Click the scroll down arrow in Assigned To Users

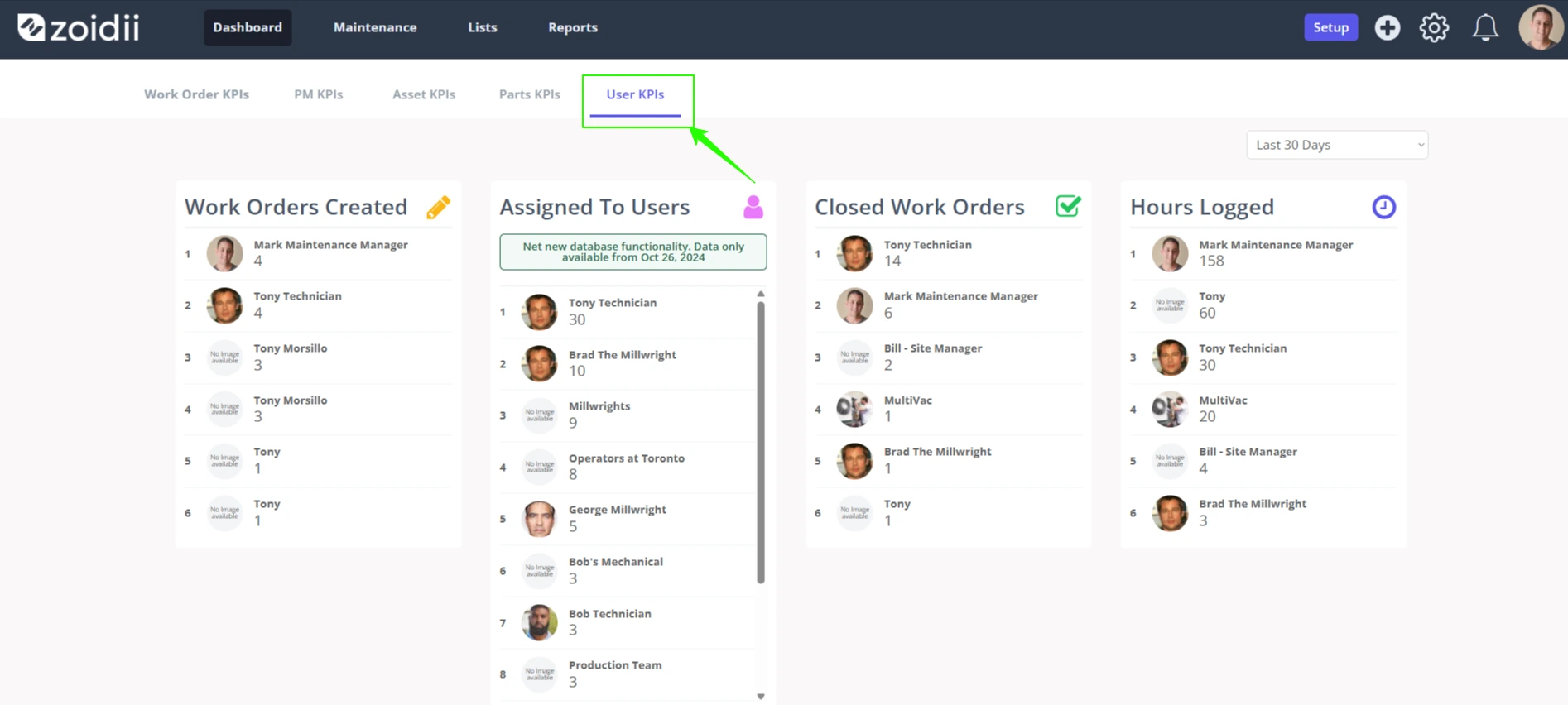coord(761,697)
